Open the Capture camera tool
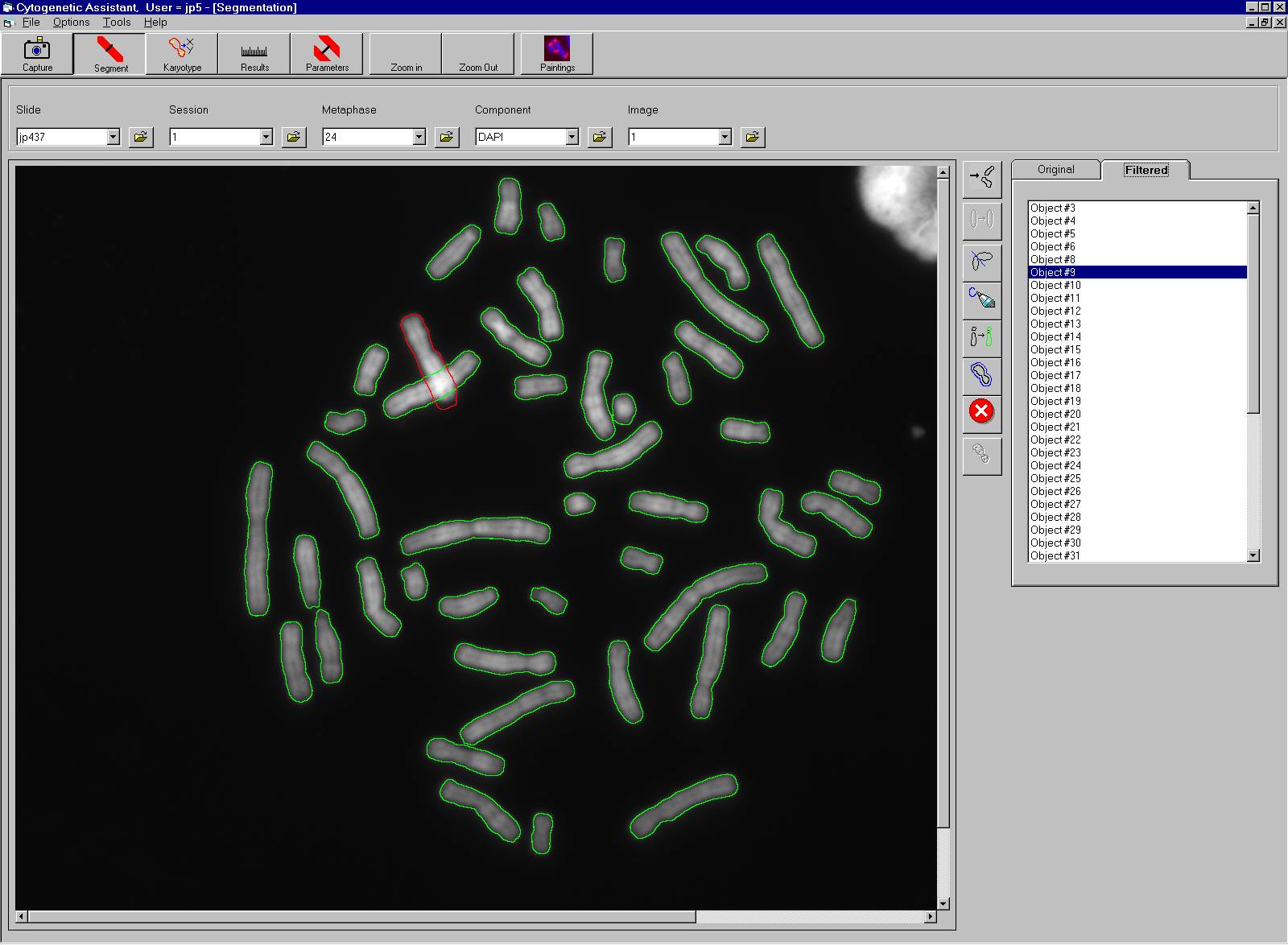 pos(37,54)
